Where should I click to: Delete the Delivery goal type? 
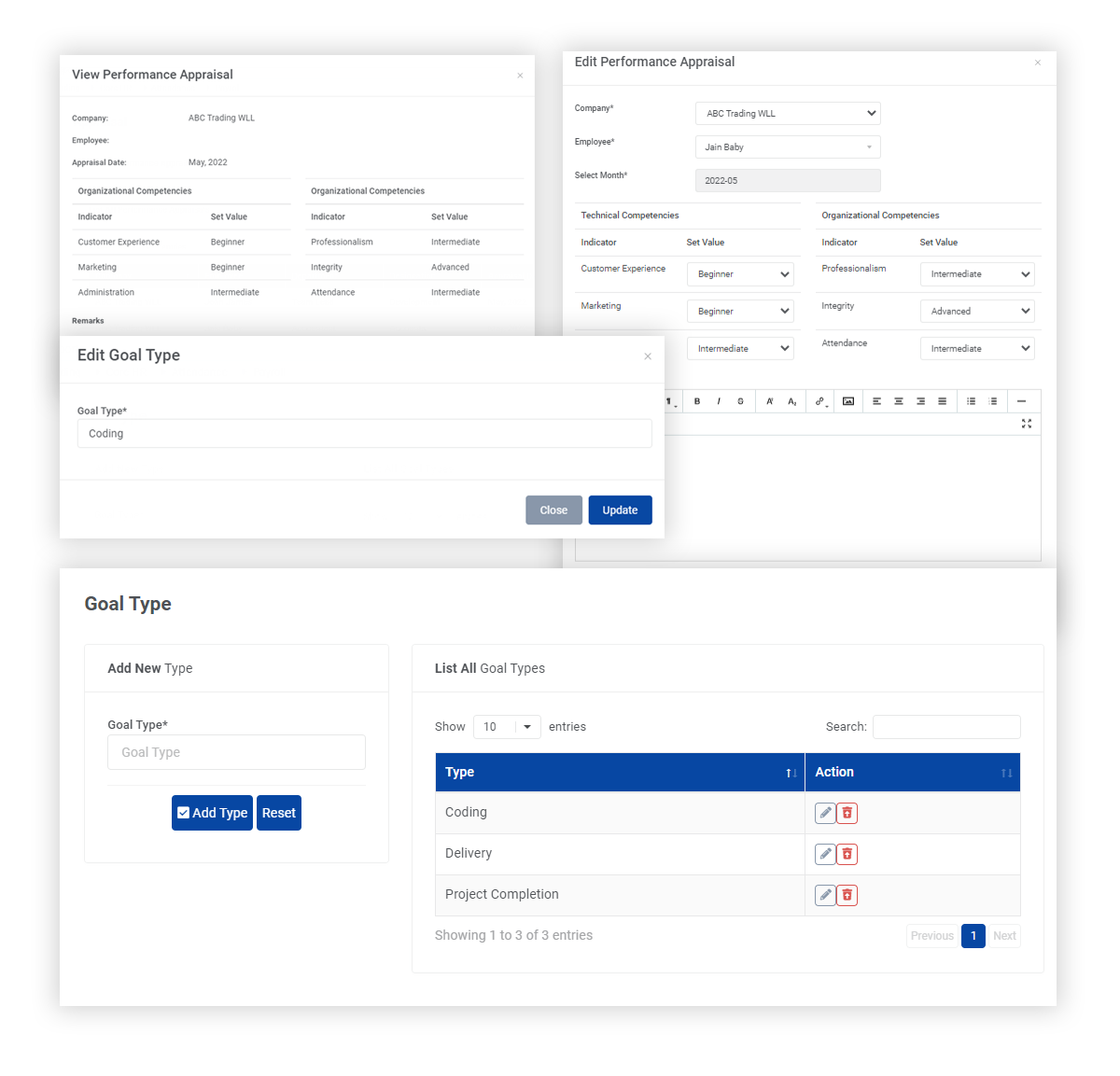click(x=847, y=854)
